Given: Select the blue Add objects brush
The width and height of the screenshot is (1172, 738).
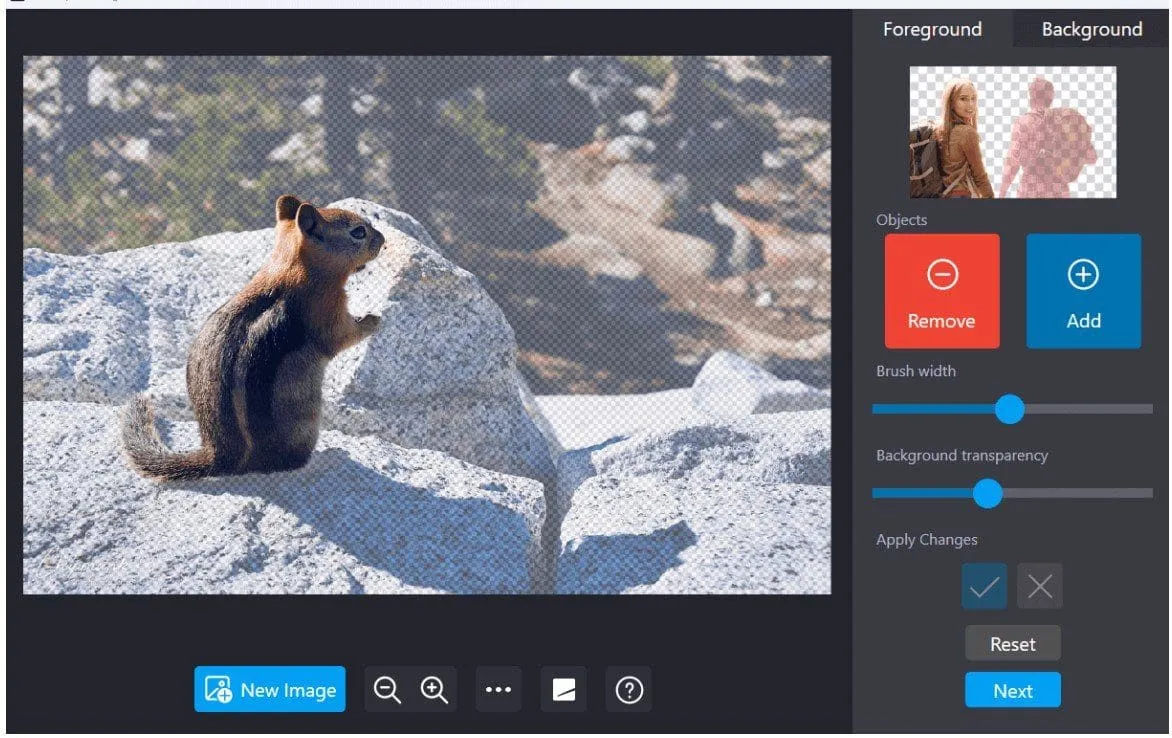Looking at the screenshot, I should 1083,291.
